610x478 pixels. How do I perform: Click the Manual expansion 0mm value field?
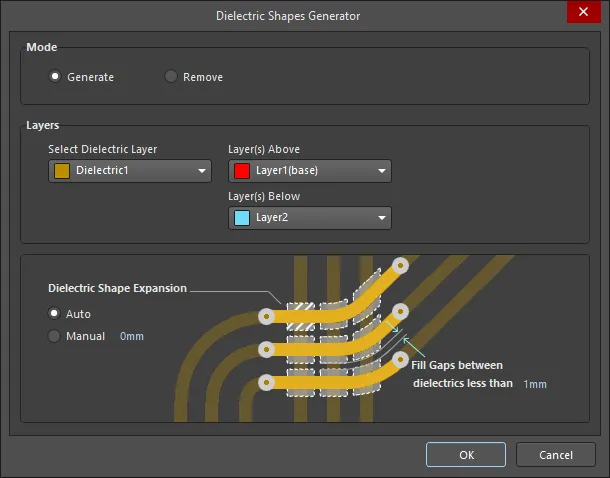click(132, 336)
